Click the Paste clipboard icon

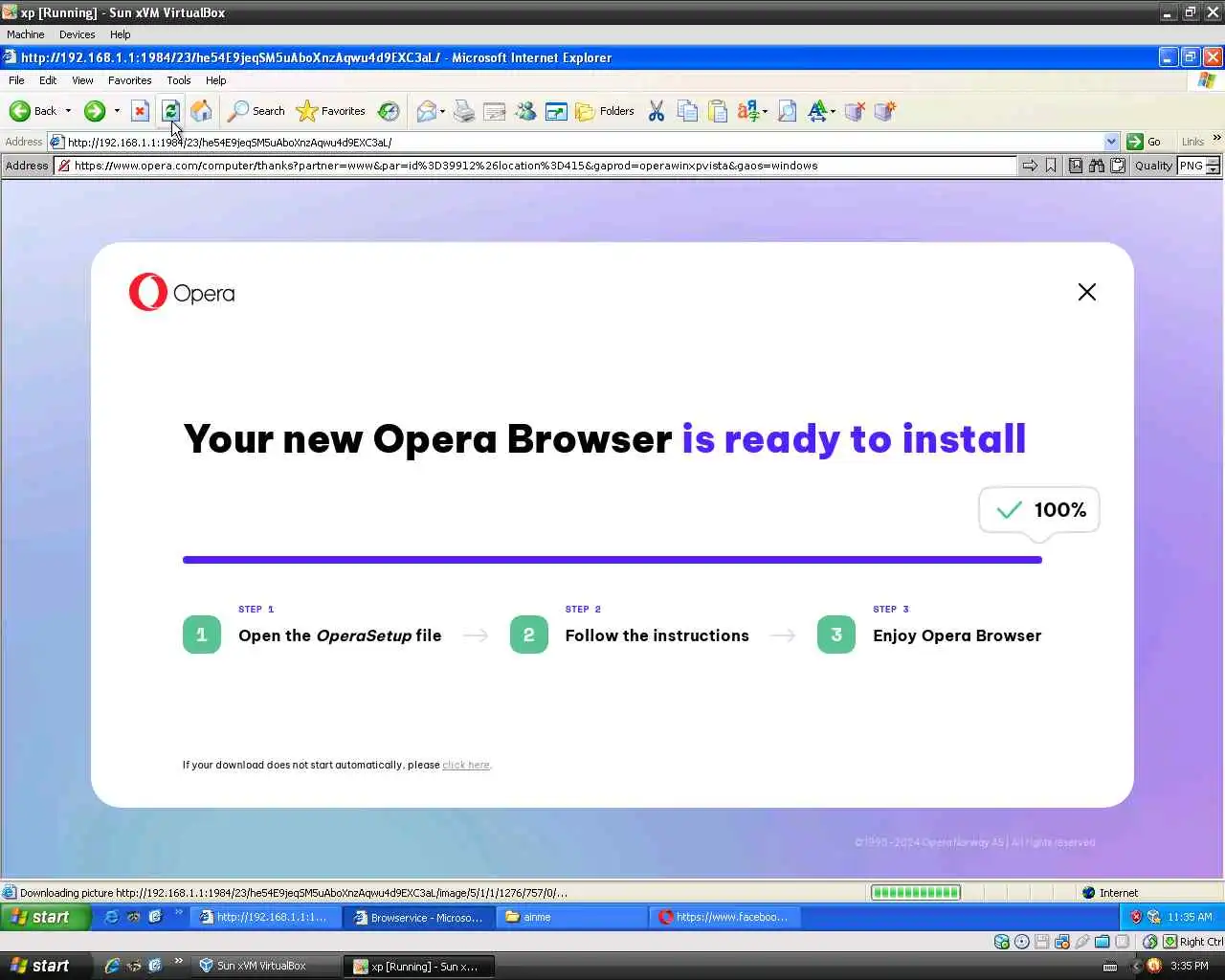click(718, 111)
